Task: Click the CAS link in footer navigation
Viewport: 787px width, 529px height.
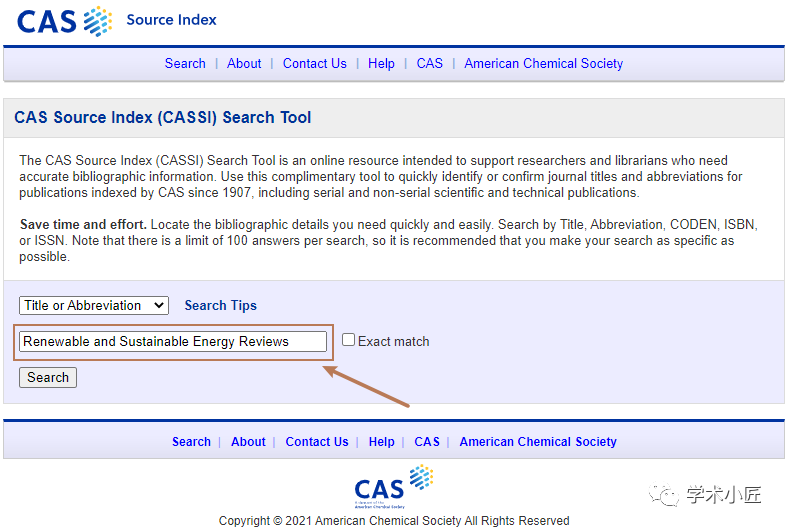Action: pyautogui.click(x=427, y=442)
